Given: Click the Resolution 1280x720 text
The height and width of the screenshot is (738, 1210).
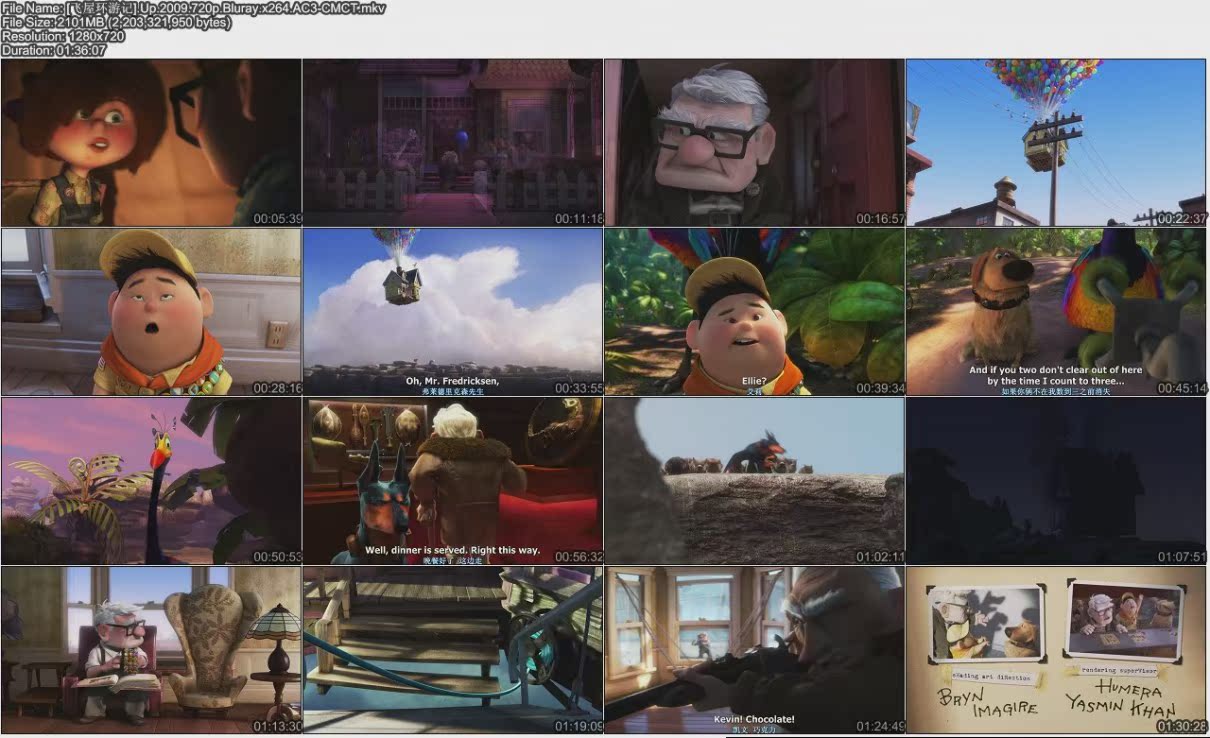Looking at the screenshot, I should [x=64, y=36].
